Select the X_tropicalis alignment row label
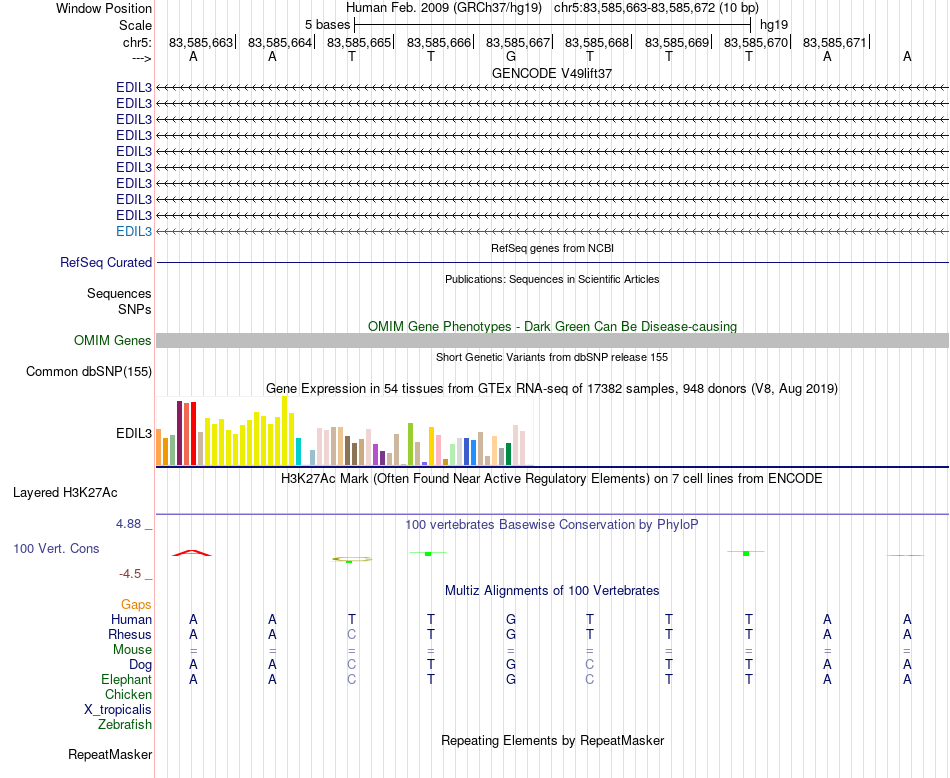 (x=118, y=710)
